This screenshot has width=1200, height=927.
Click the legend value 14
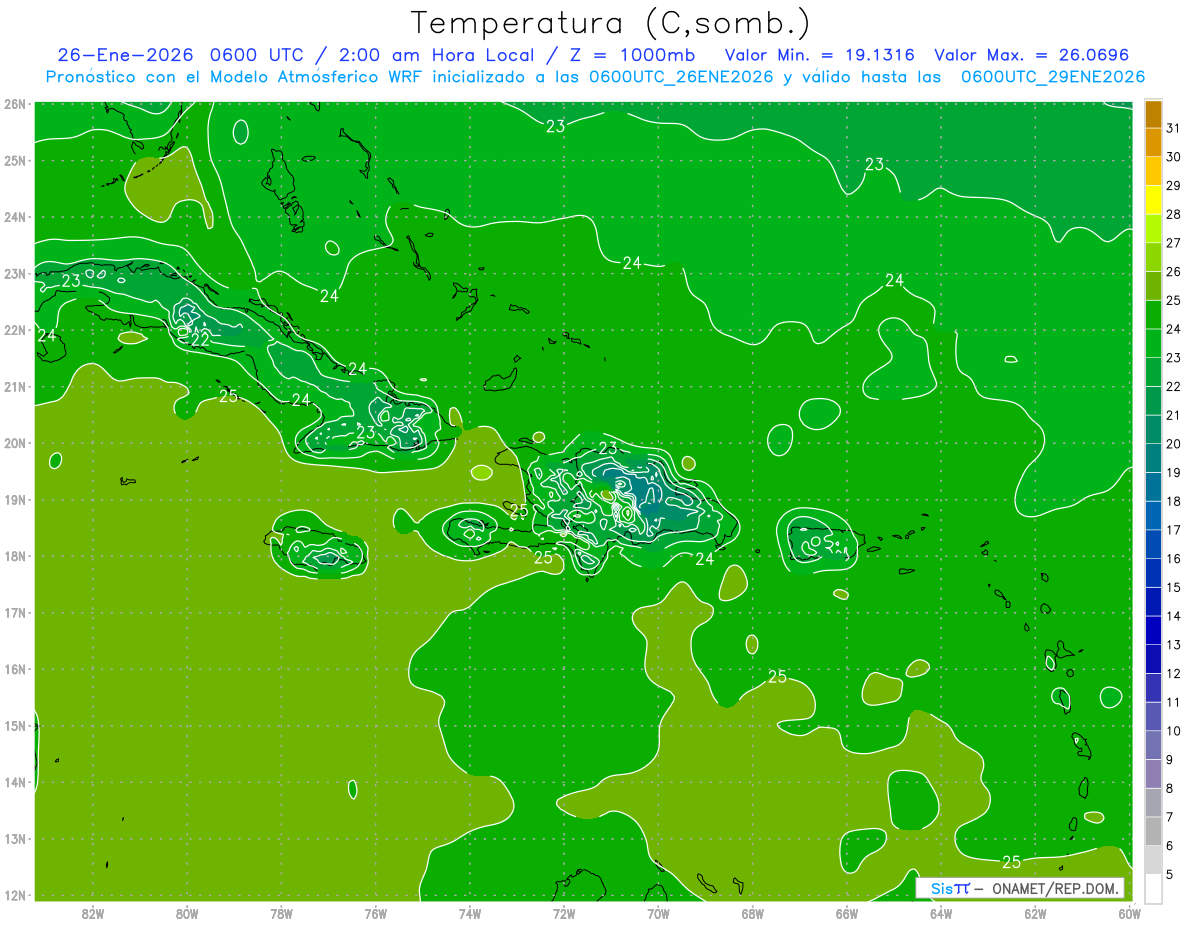coord(1173,616)
